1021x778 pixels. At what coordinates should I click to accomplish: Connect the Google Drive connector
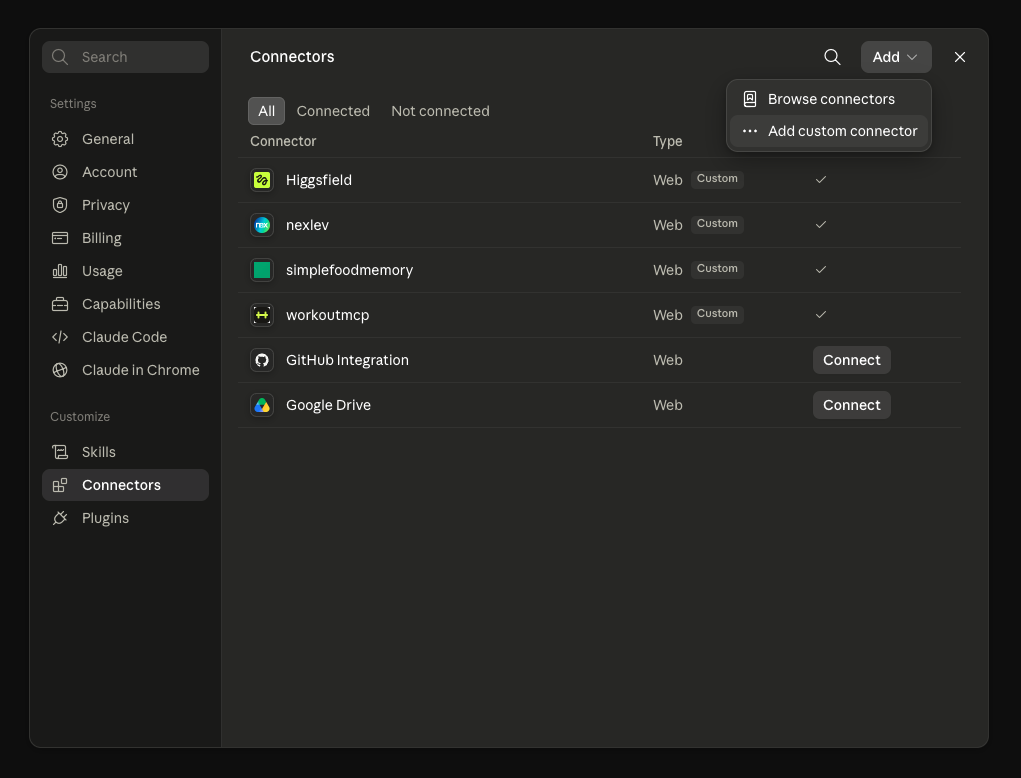[852, 405]
